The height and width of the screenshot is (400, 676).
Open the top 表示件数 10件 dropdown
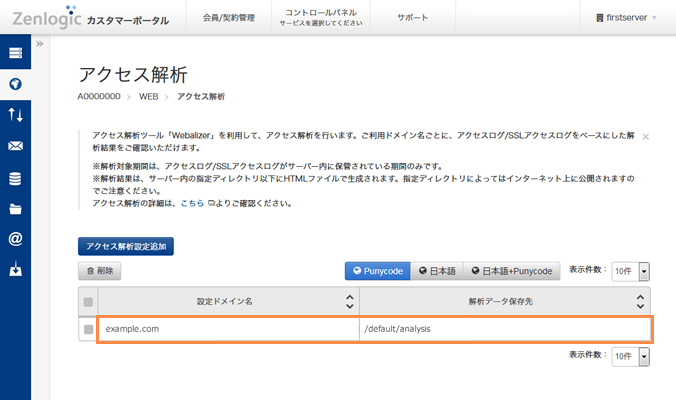tap(630, 271)
